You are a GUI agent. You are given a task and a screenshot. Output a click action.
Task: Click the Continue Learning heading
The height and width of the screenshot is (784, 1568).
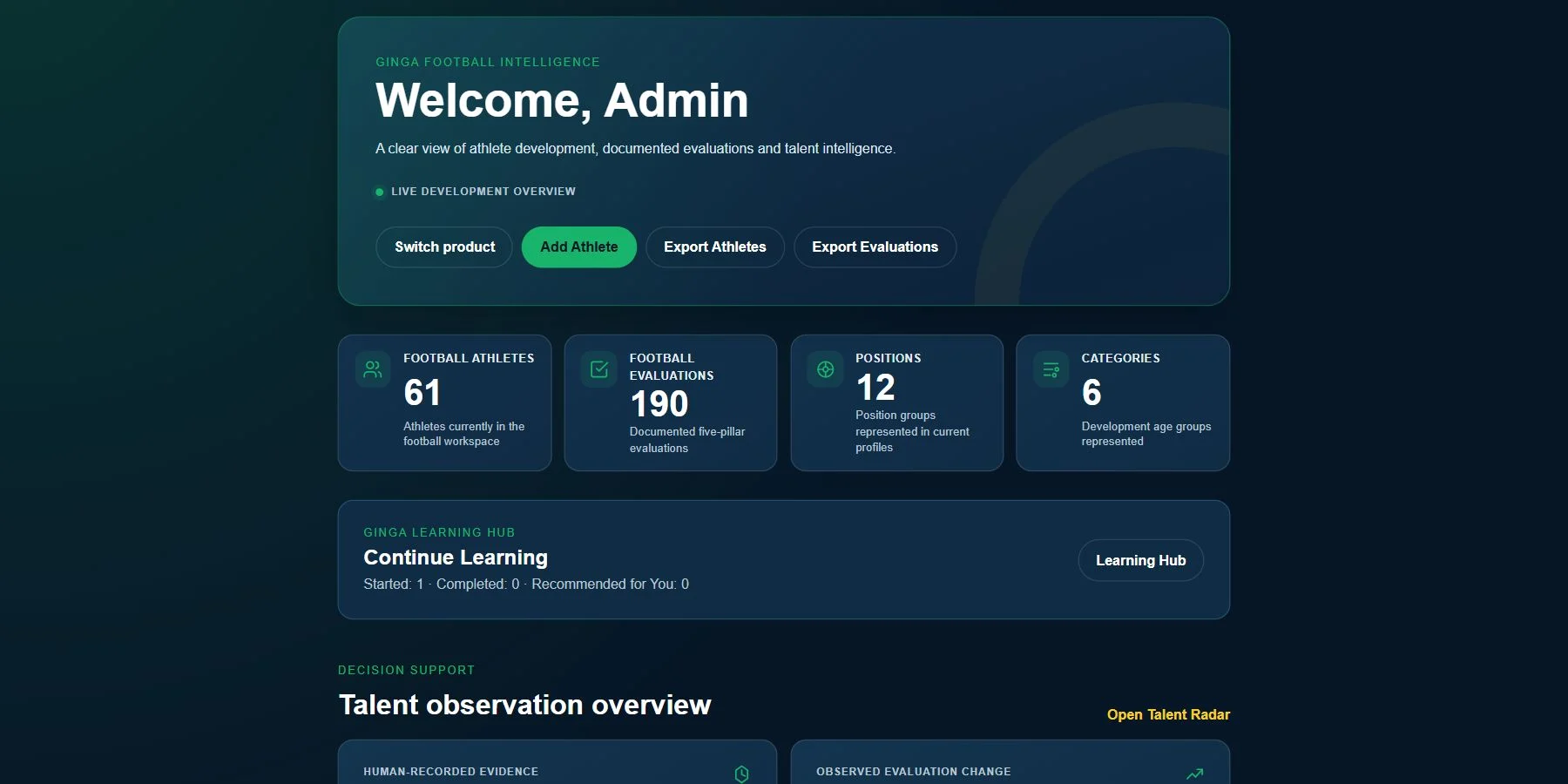[x=456, y=558]
